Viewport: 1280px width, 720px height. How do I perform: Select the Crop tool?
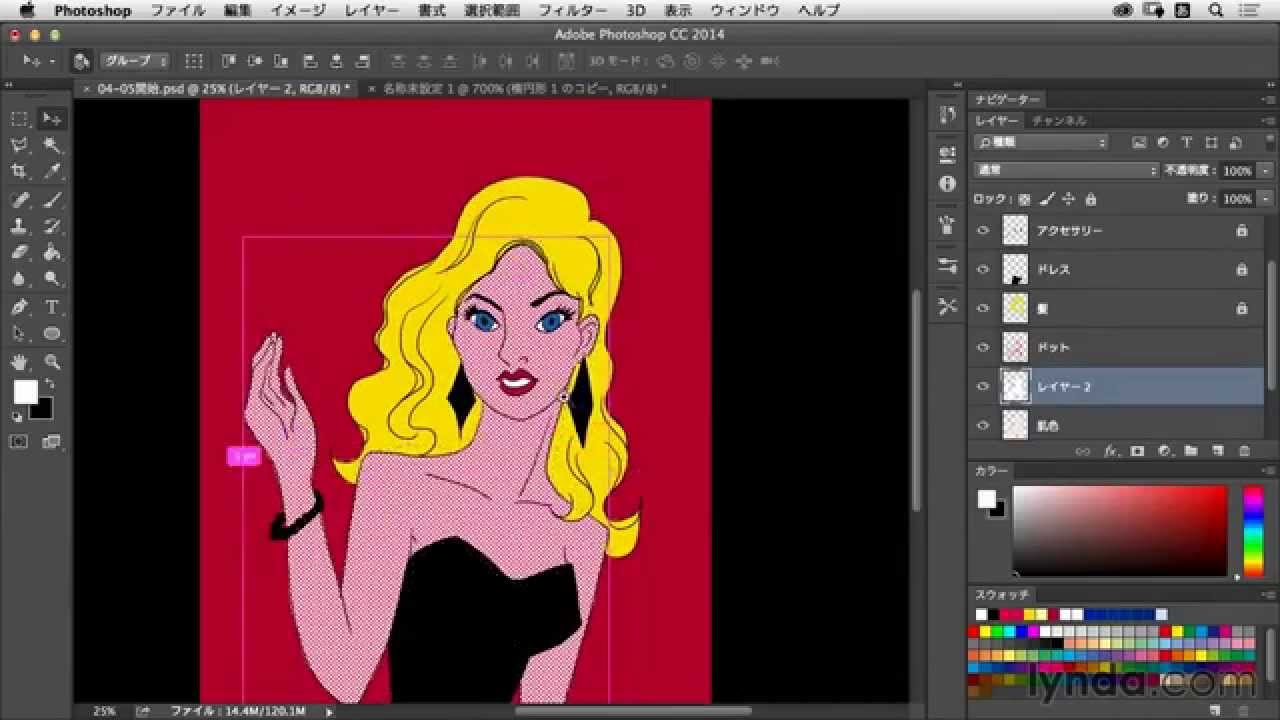20,172
